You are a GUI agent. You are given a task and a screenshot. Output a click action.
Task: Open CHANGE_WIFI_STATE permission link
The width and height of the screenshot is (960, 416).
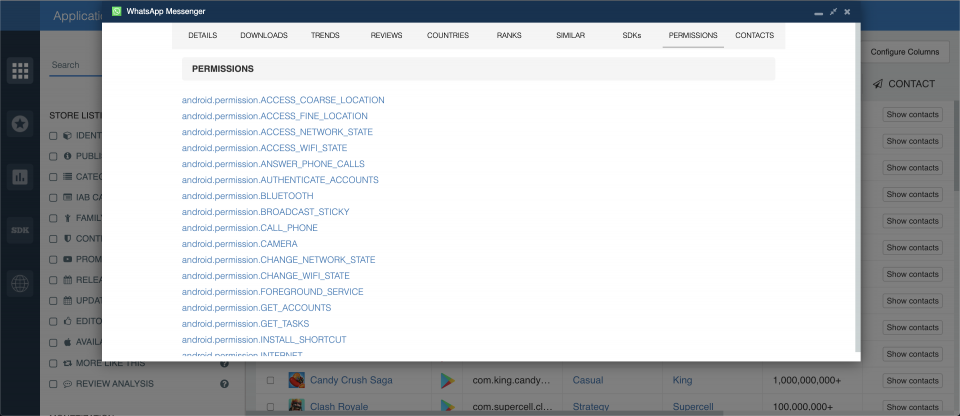pyautogui.click(x=266, y=276)
